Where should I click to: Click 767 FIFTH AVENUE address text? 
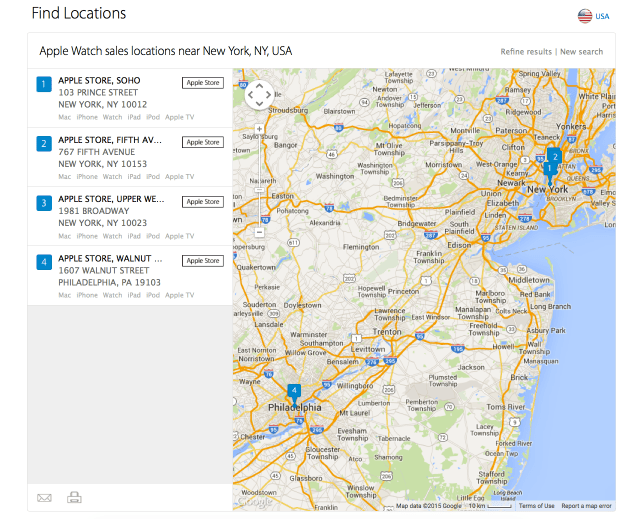(97, 152)
